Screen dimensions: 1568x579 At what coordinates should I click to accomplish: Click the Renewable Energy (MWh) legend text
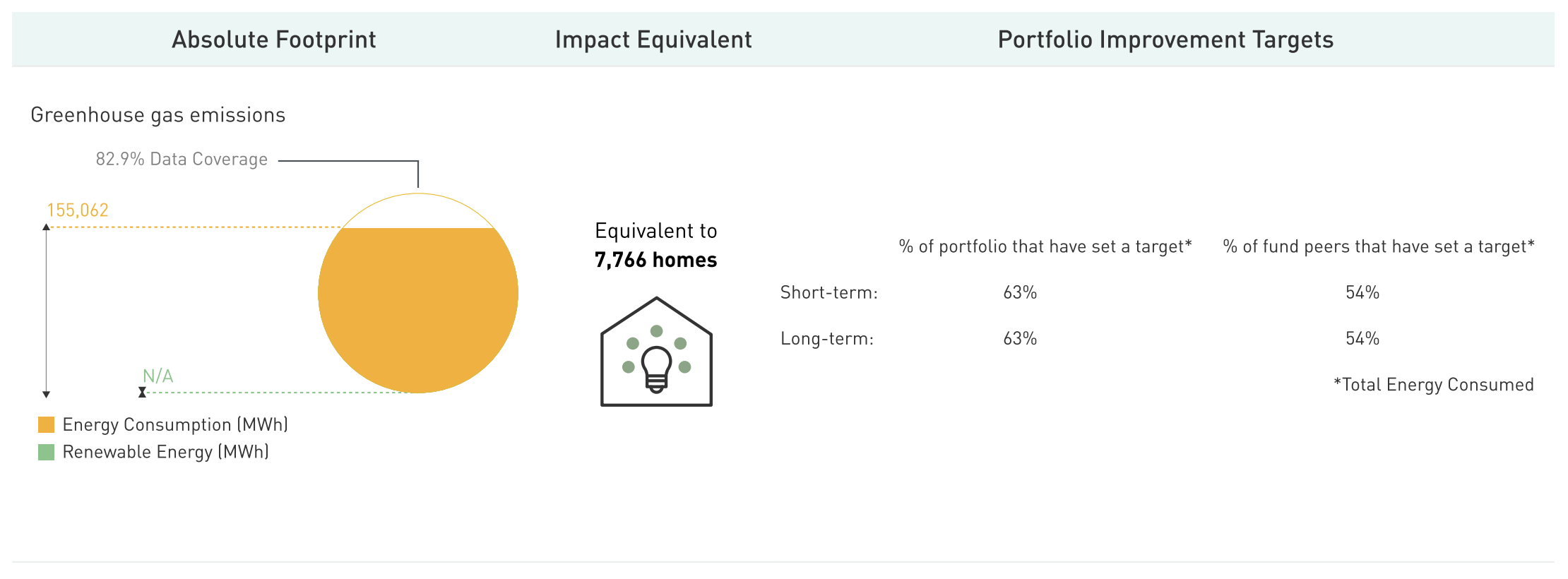click(166, 452)
